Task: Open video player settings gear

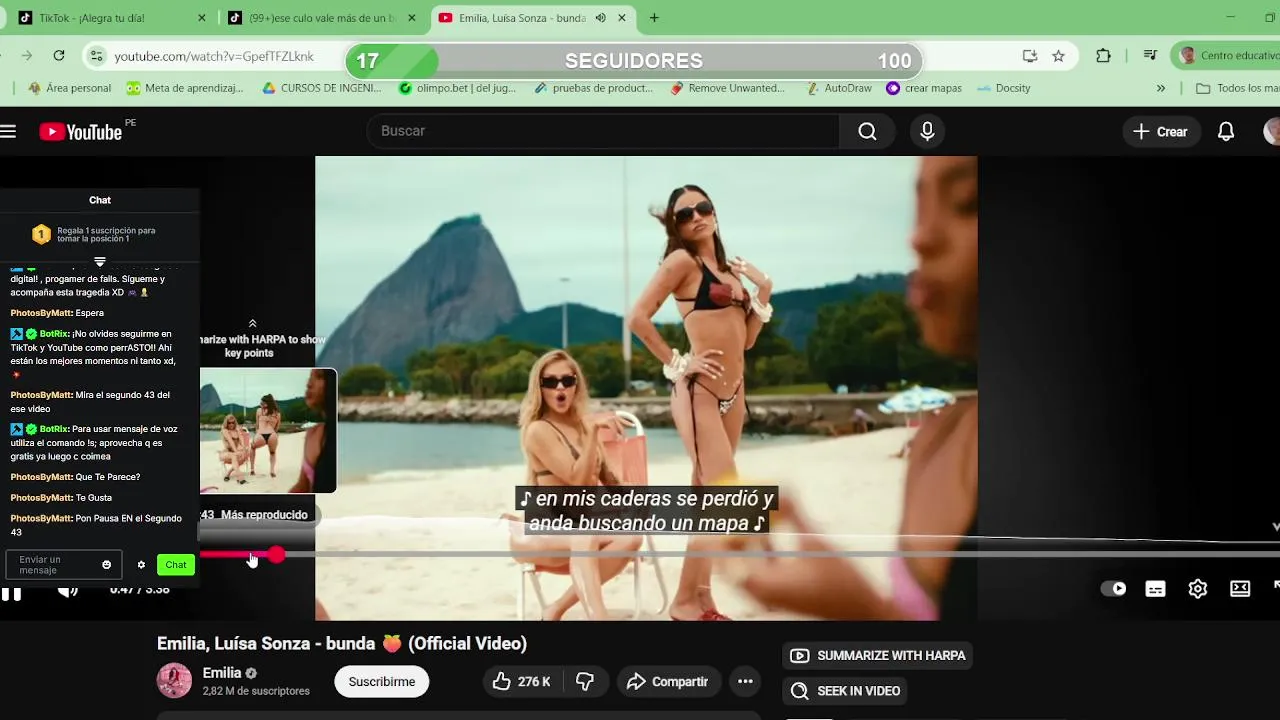Action: [1198, 588]
